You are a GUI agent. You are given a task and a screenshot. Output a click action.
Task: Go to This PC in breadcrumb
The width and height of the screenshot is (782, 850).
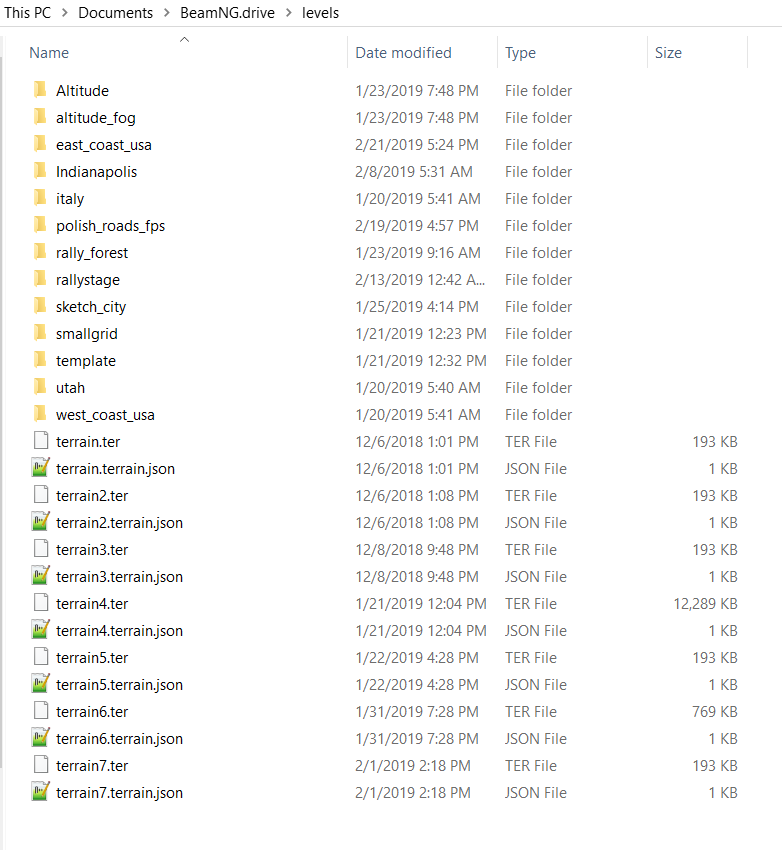coord(27,12)
